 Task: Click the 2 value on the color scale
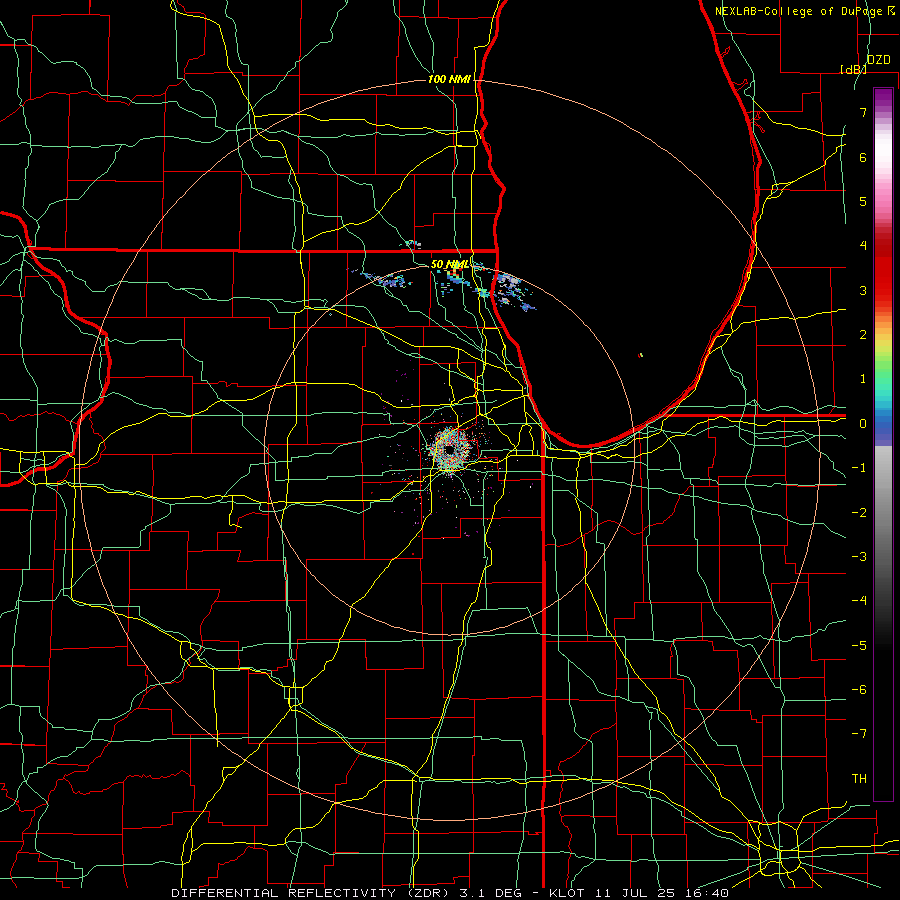tap(863, 335)
